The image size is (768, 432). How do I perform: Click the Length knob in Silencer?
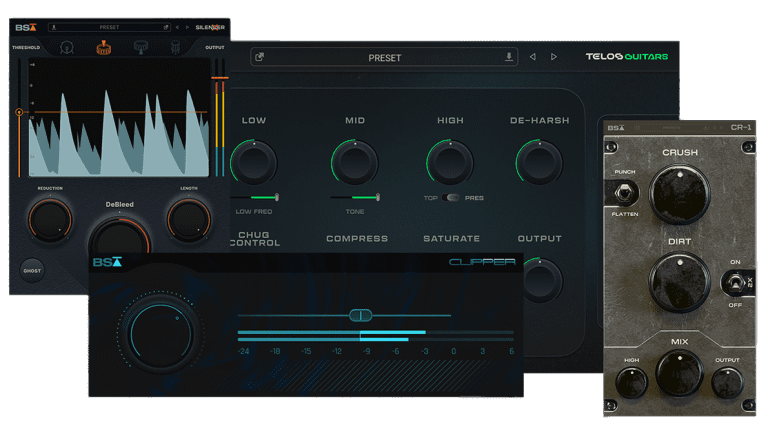(x=189, y=220)
